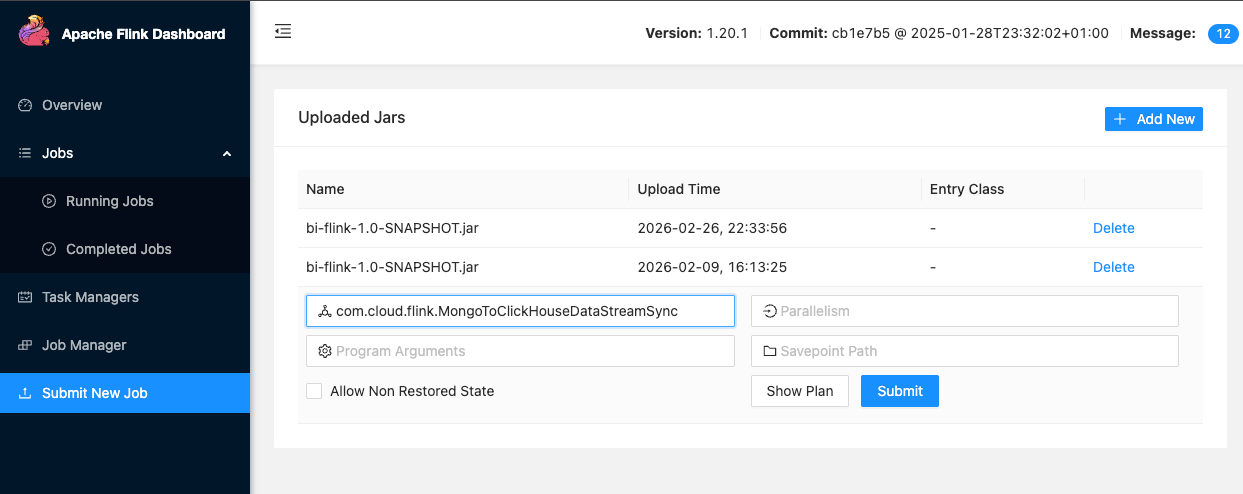Click the Apache Flink squirrel logo
This screenshot has width=1243, height=494.
tap(34, 33)
